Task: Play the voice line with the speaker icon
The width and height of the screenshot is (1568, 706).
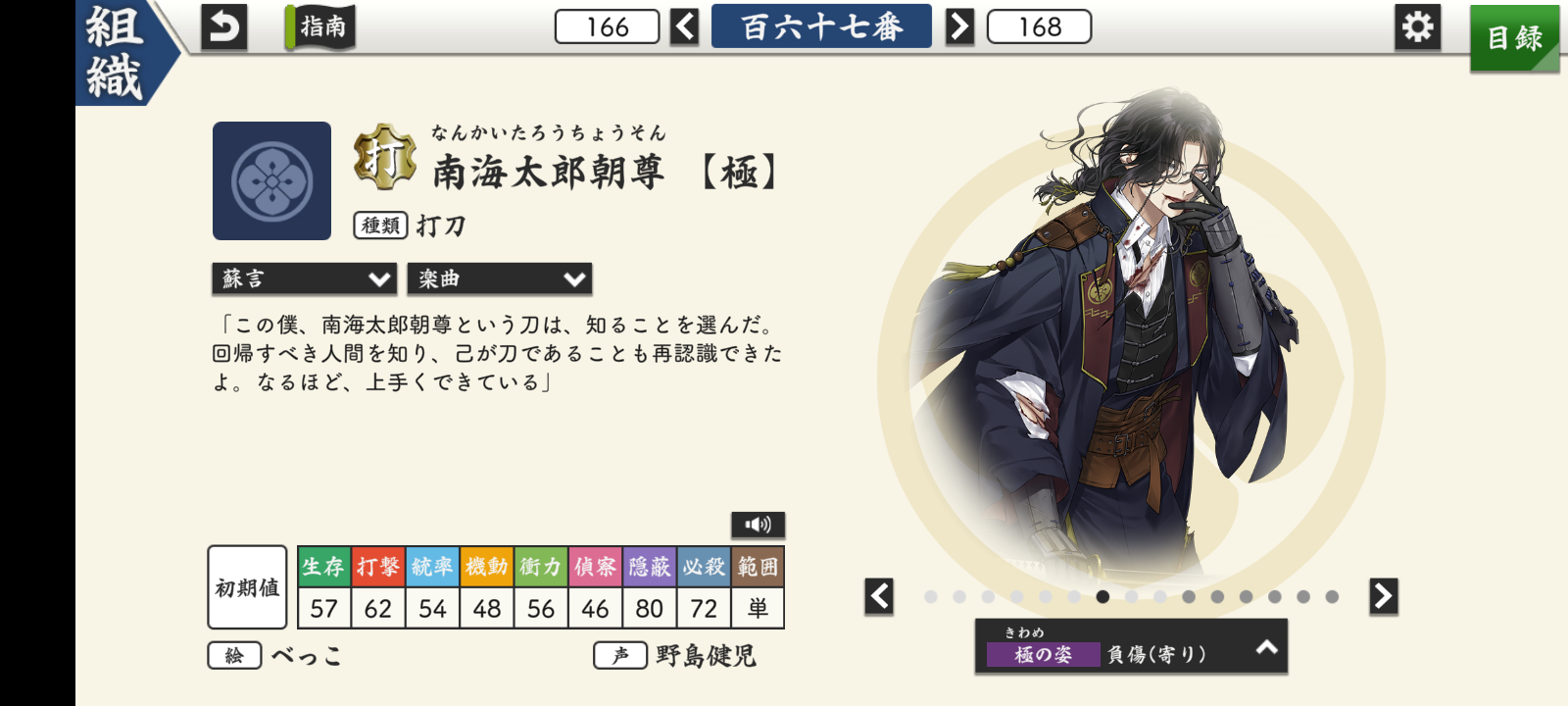Action: [758, 525]
